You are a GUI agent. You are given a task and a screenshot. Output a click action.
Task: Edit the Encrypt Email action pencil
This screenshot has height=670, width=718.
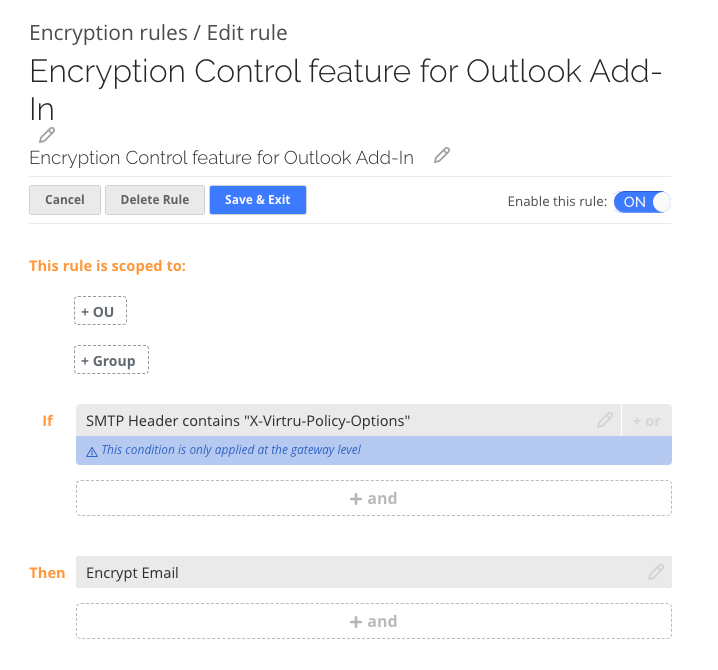click(656, 572)
